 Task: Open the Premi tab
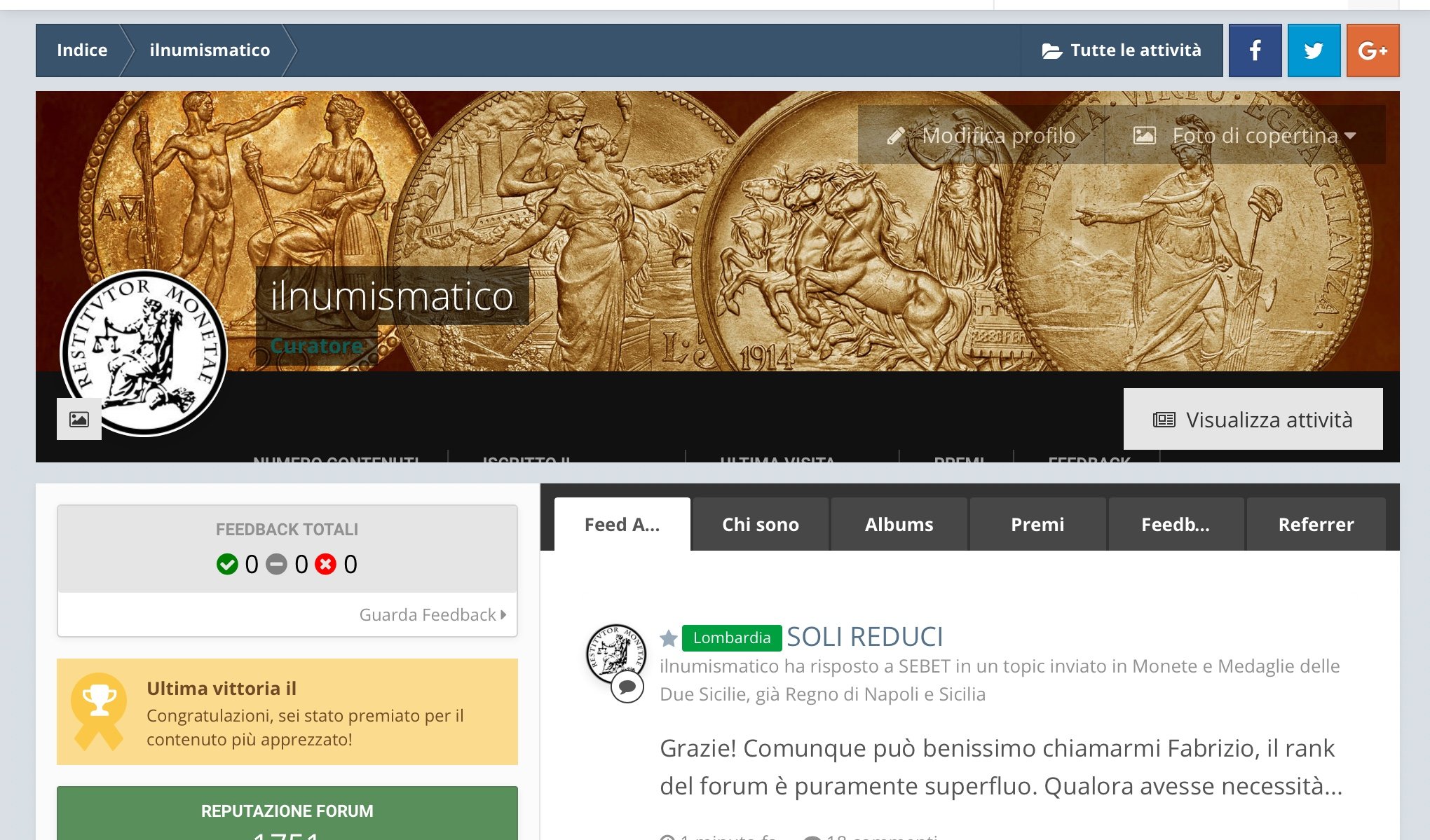(1037, 524)
